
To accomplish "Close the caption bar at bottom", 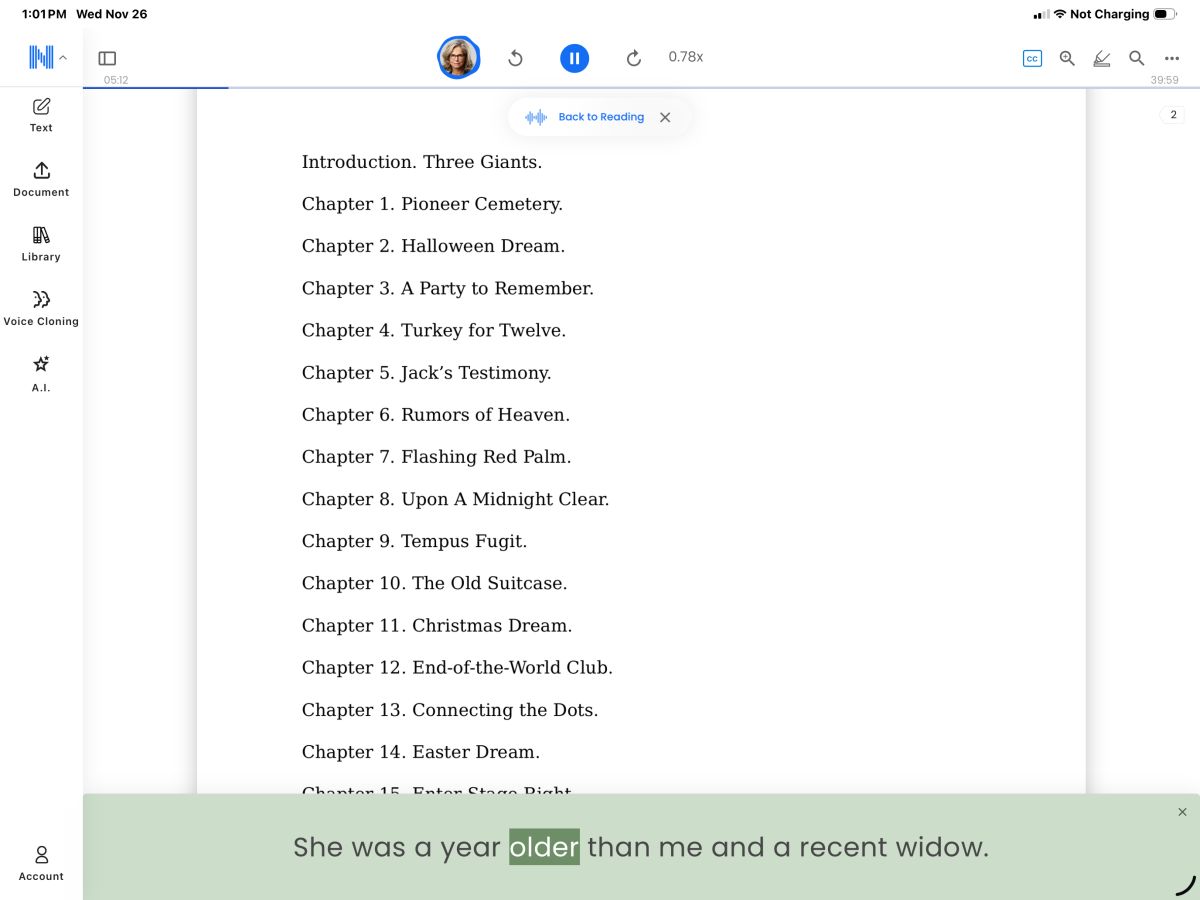I will 1182,812.
